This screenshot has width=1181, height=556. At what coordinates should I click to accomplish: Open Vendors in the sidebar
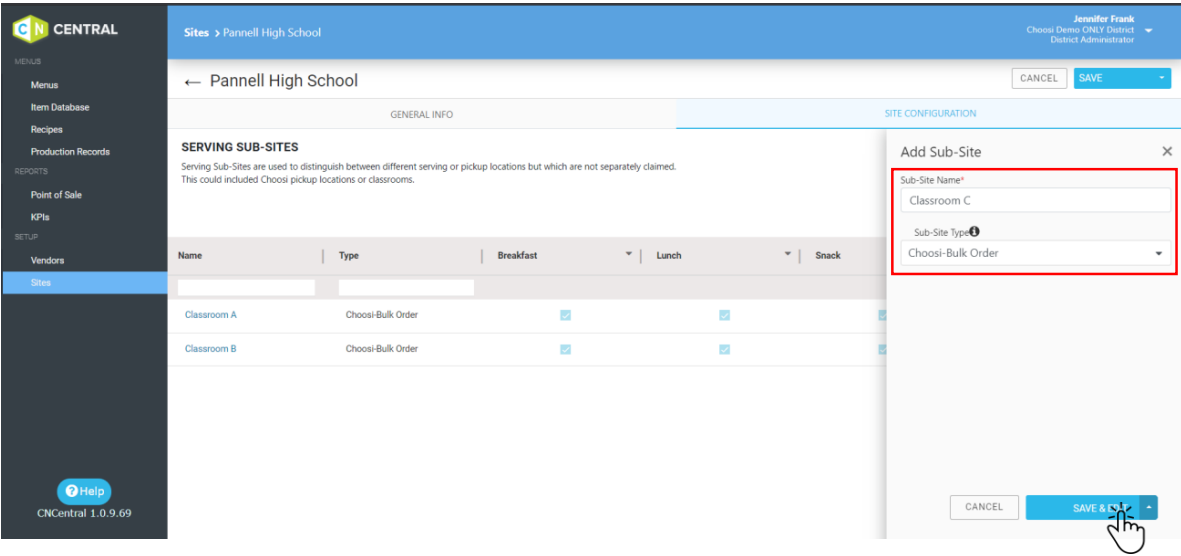pyautogui.click(x=47, y=260)
